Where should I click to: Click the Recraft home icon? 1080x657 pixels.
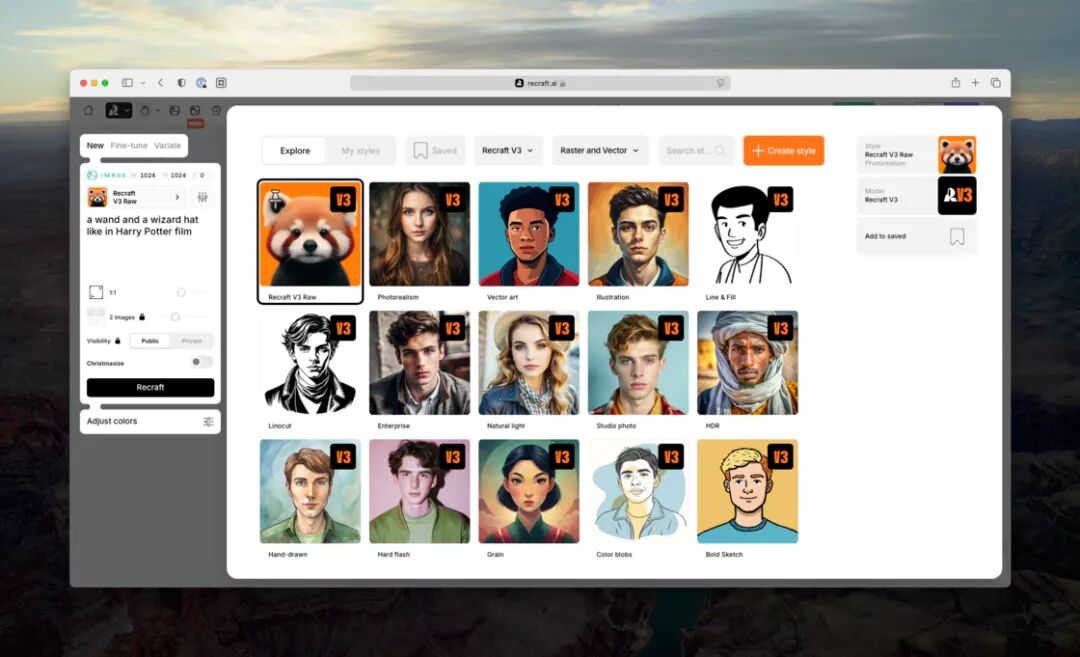88,110
